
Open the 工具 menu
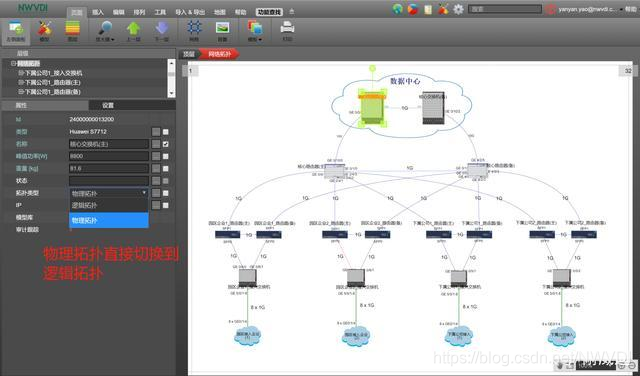point(160,12)
